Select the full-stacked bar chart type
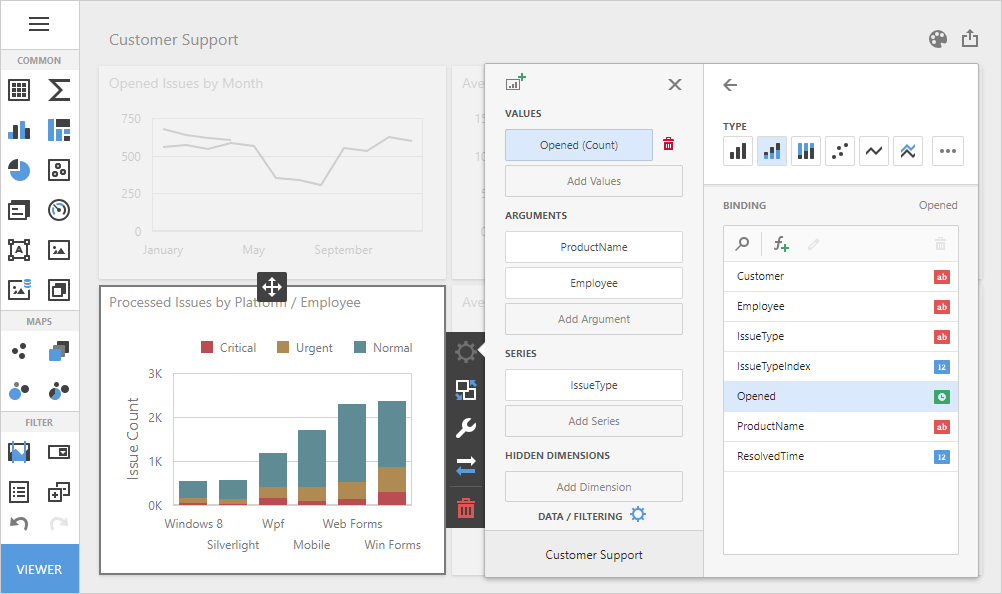 pyautogui.click(x=806, y=150)
